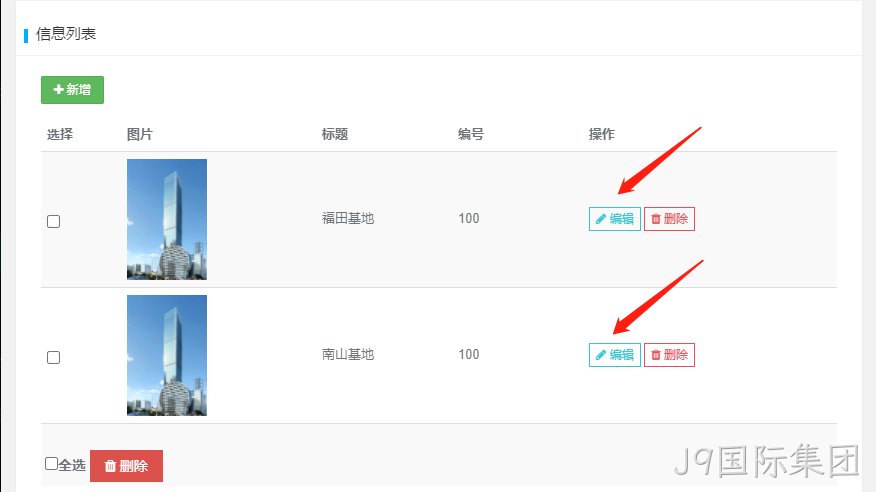Edit the 南山基地 row
Image resolution: width=876 pixels, height=492 pixels.
(615, 355)
